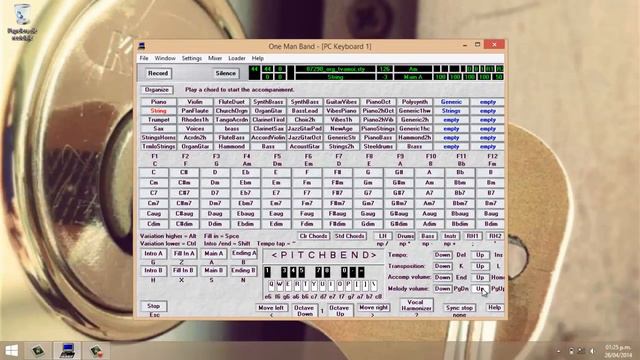640x360 pixels.
Task: Select the blue Strings bank button
Action: click(x=451, y=111)
